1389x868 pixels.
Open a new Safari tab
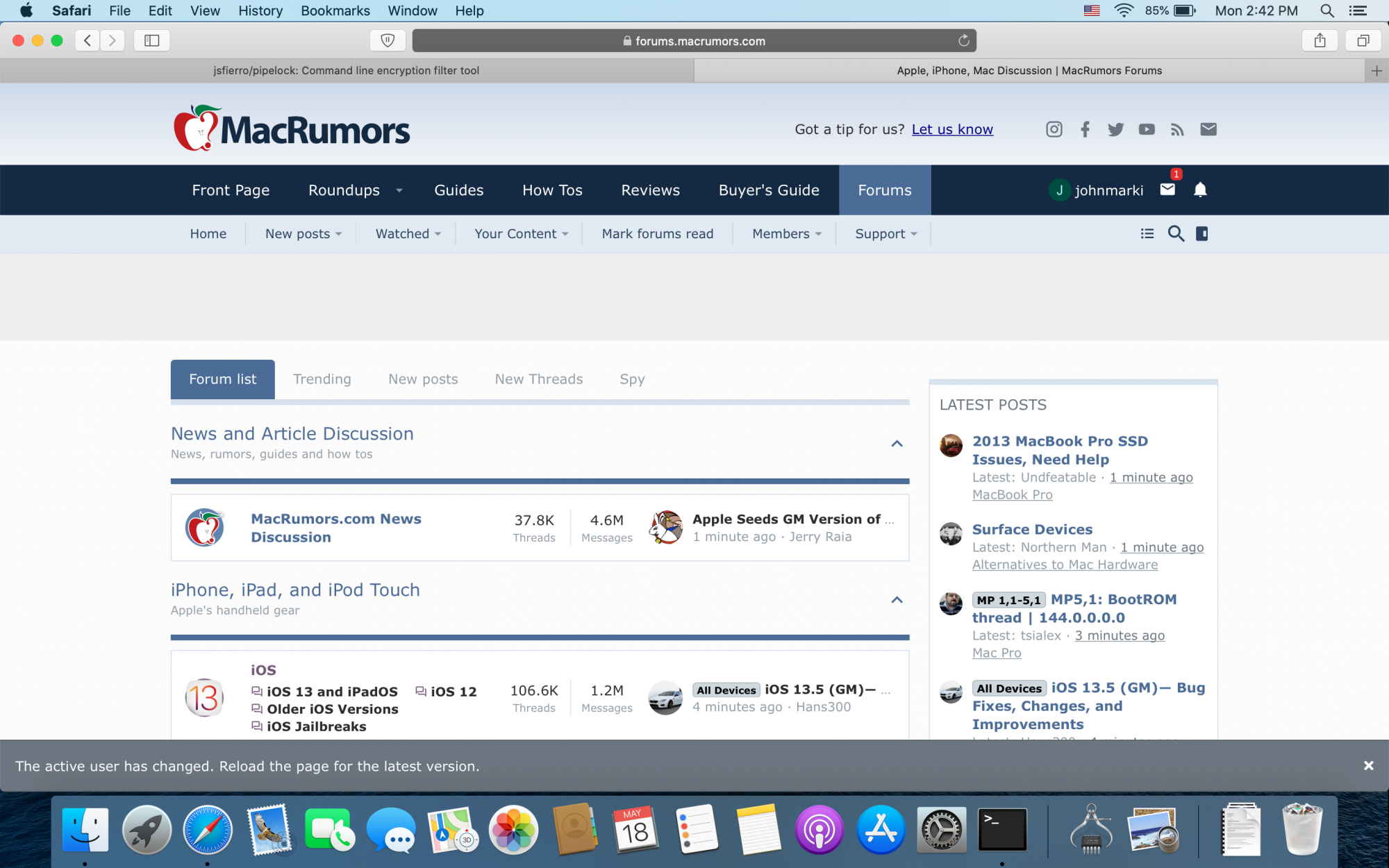click(1376, 70)
